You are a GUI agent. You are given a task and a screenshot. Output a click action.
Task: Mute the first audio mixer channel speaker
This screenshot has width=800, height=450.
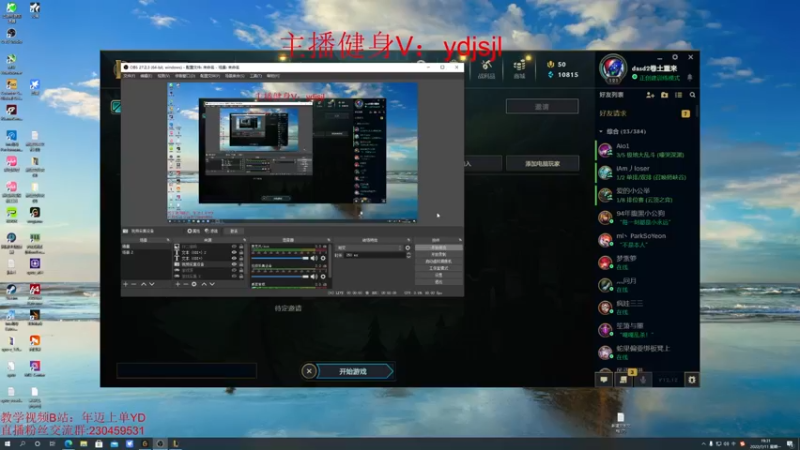click(314, 258)
